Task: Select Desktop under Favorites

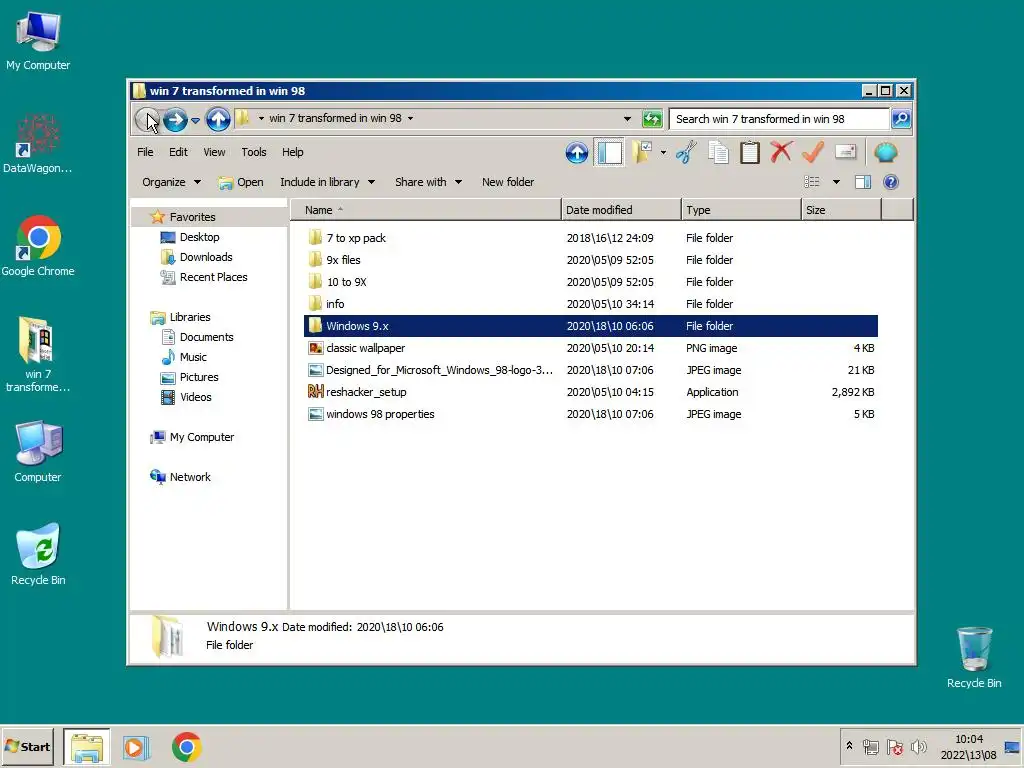Action: [x=189, y=237]
